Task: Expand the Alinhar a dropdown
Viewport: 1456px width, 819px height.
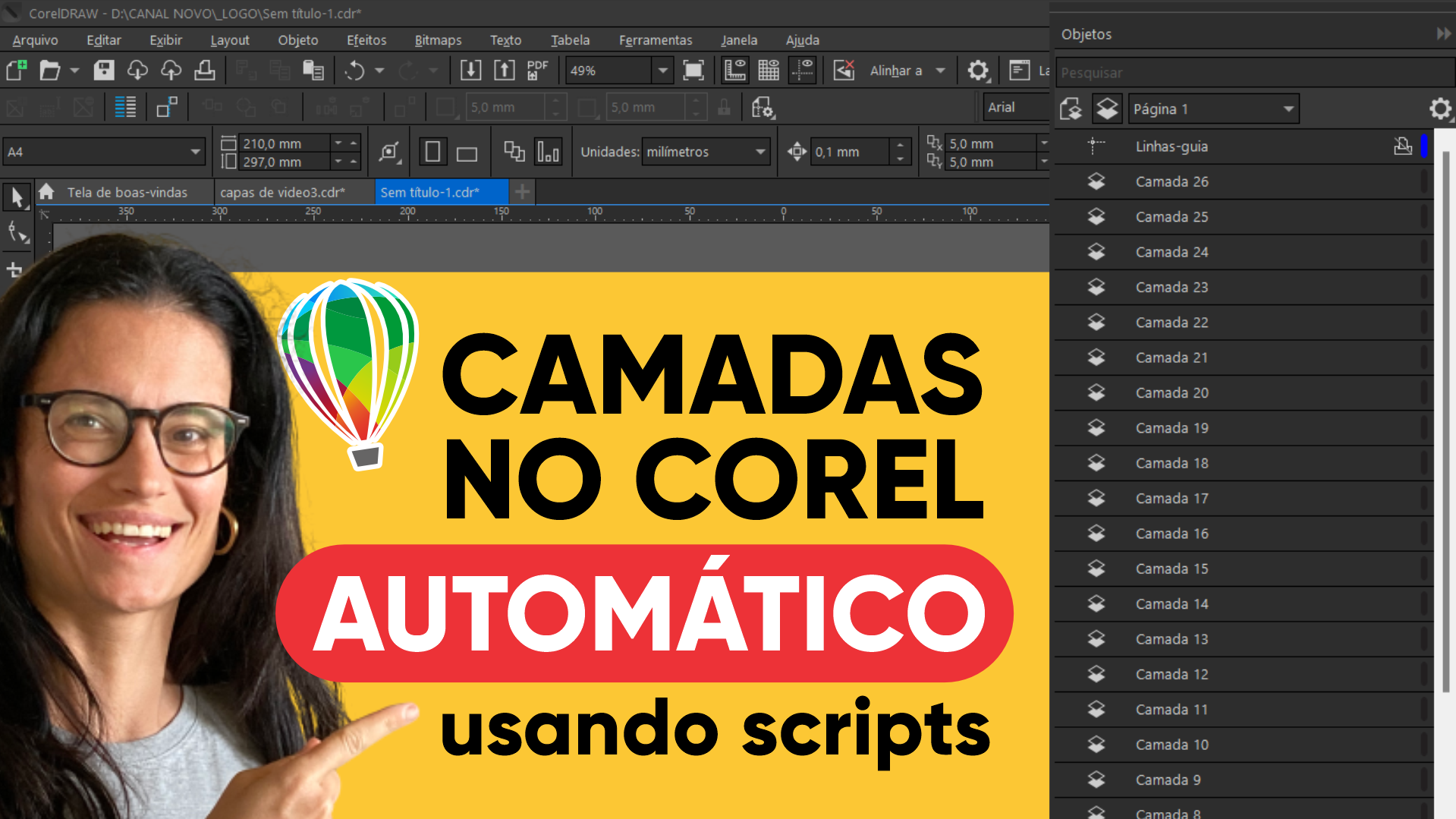Action: [x=941, y=71]
